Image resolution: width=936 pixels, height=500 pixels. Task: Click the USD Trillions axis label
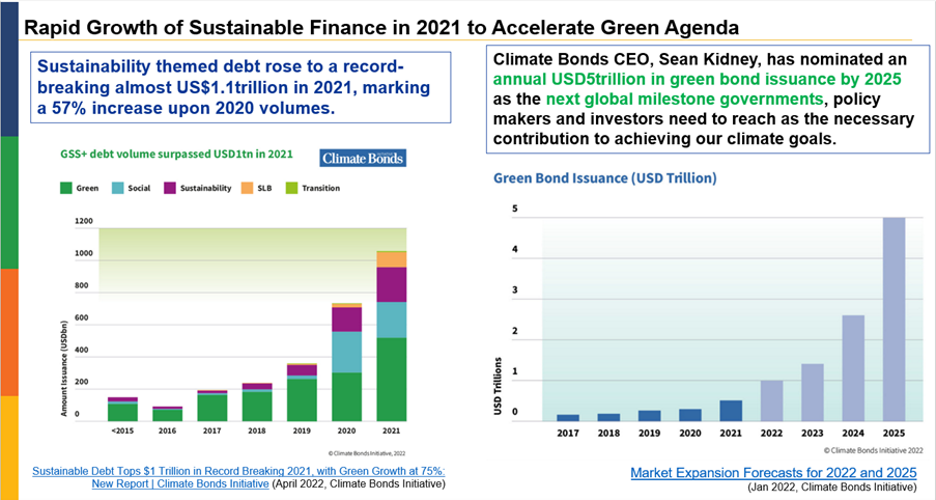click(498, 386)
